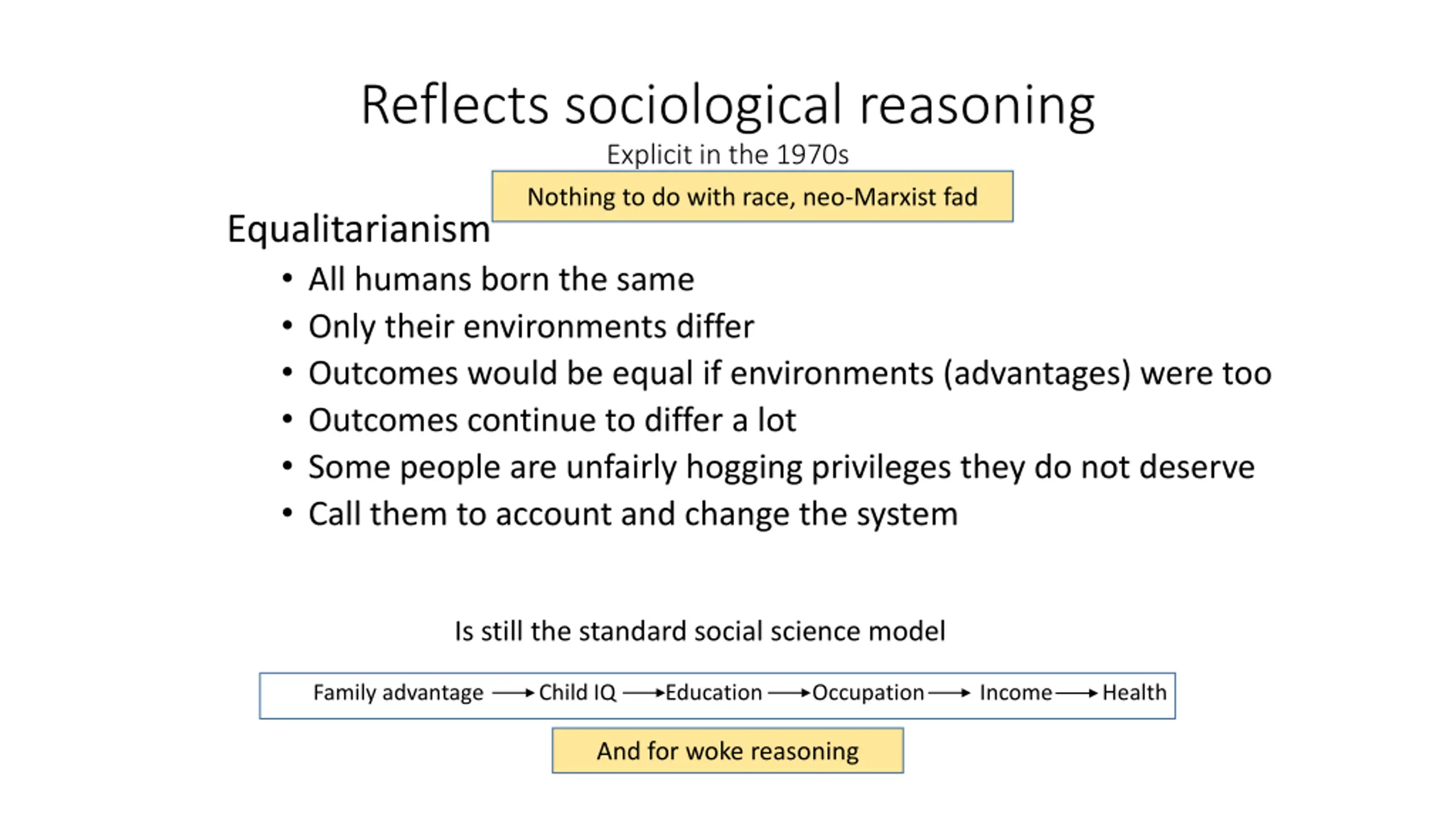The height and width of the screenshot is (819, 1456).
Task: Select 'Family advantage' in the flow diagram
Action: [x=398, y=693]
